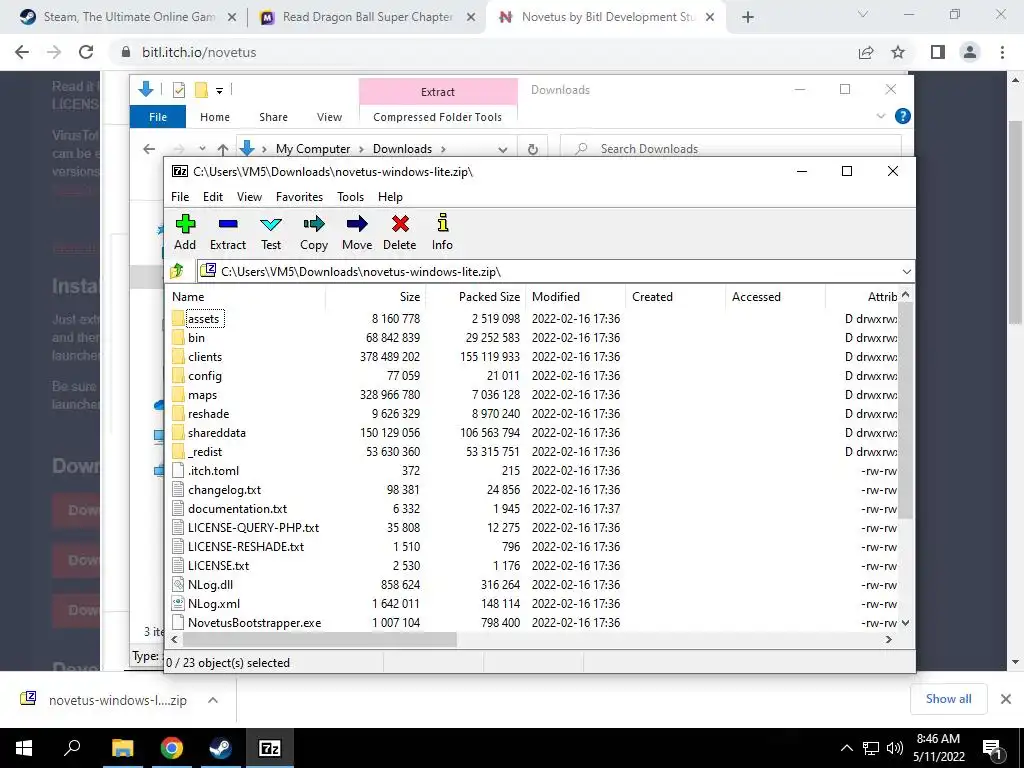Open the Chrome three-dot menu
This screenshot has height=768, width=1024.
[x=1002, y=52]
